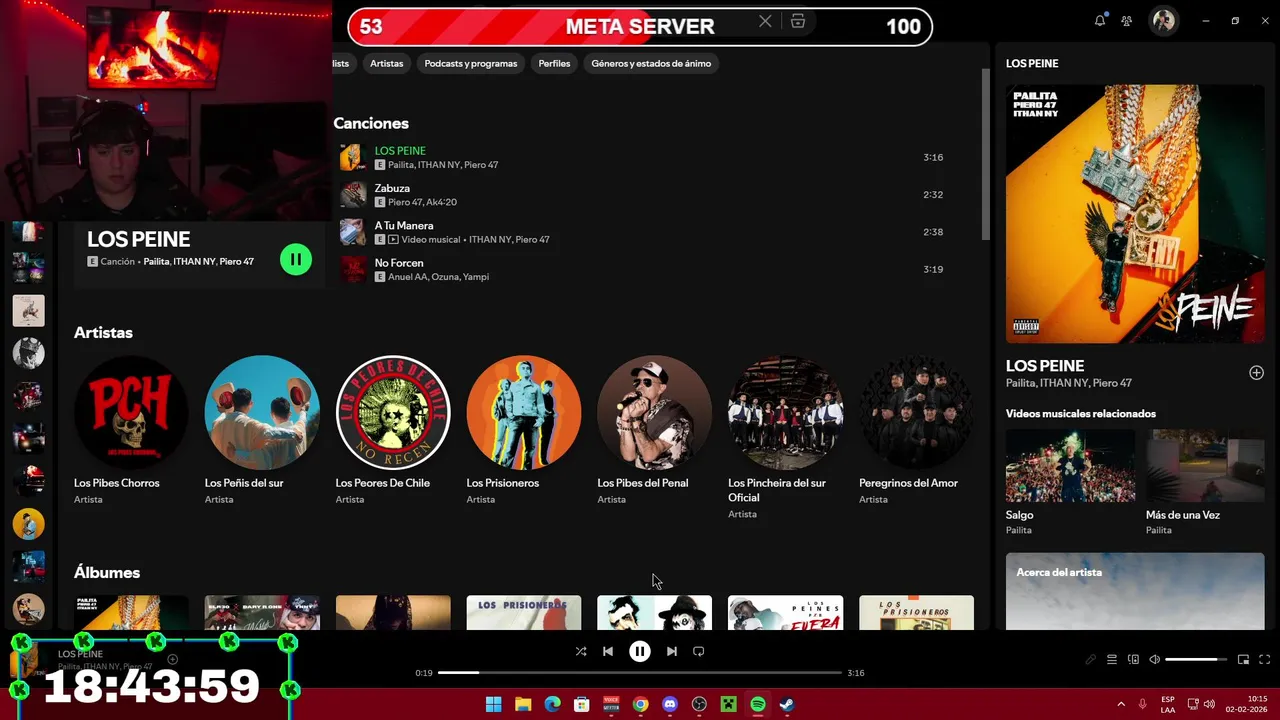Adjust the Spotify volume slider
1280x720 pixels.
[1196, 659]
